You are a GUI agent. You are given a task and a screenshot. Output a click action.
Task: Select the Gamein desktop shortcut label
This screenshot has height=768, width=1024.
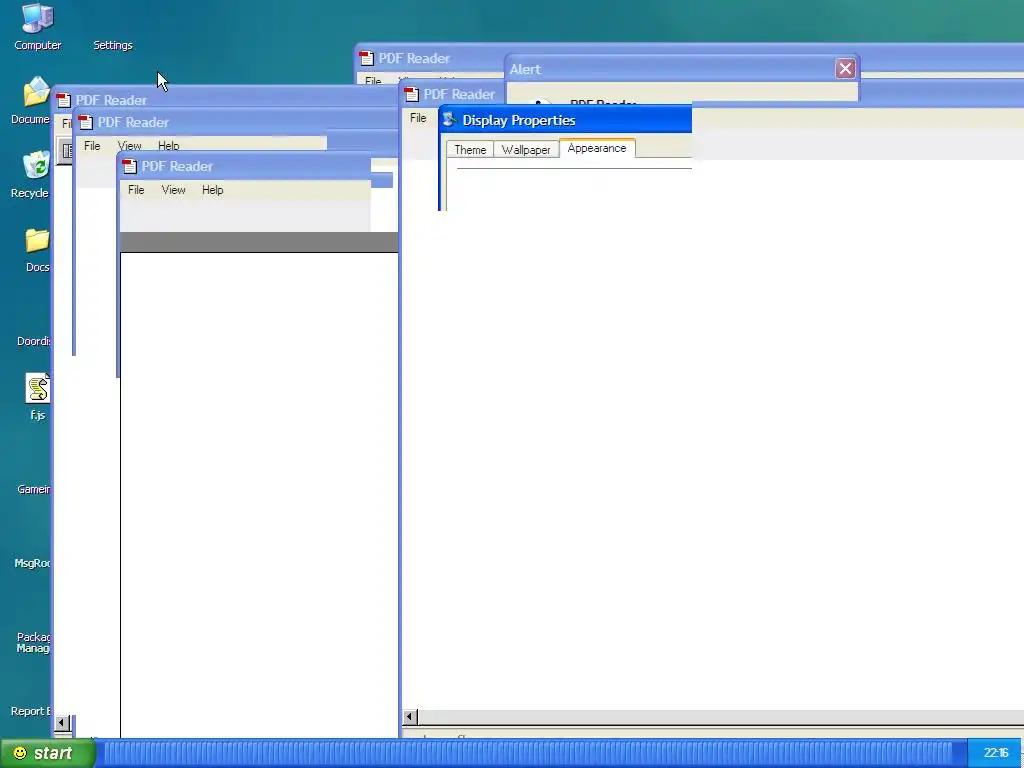click(x=33, y=489)
